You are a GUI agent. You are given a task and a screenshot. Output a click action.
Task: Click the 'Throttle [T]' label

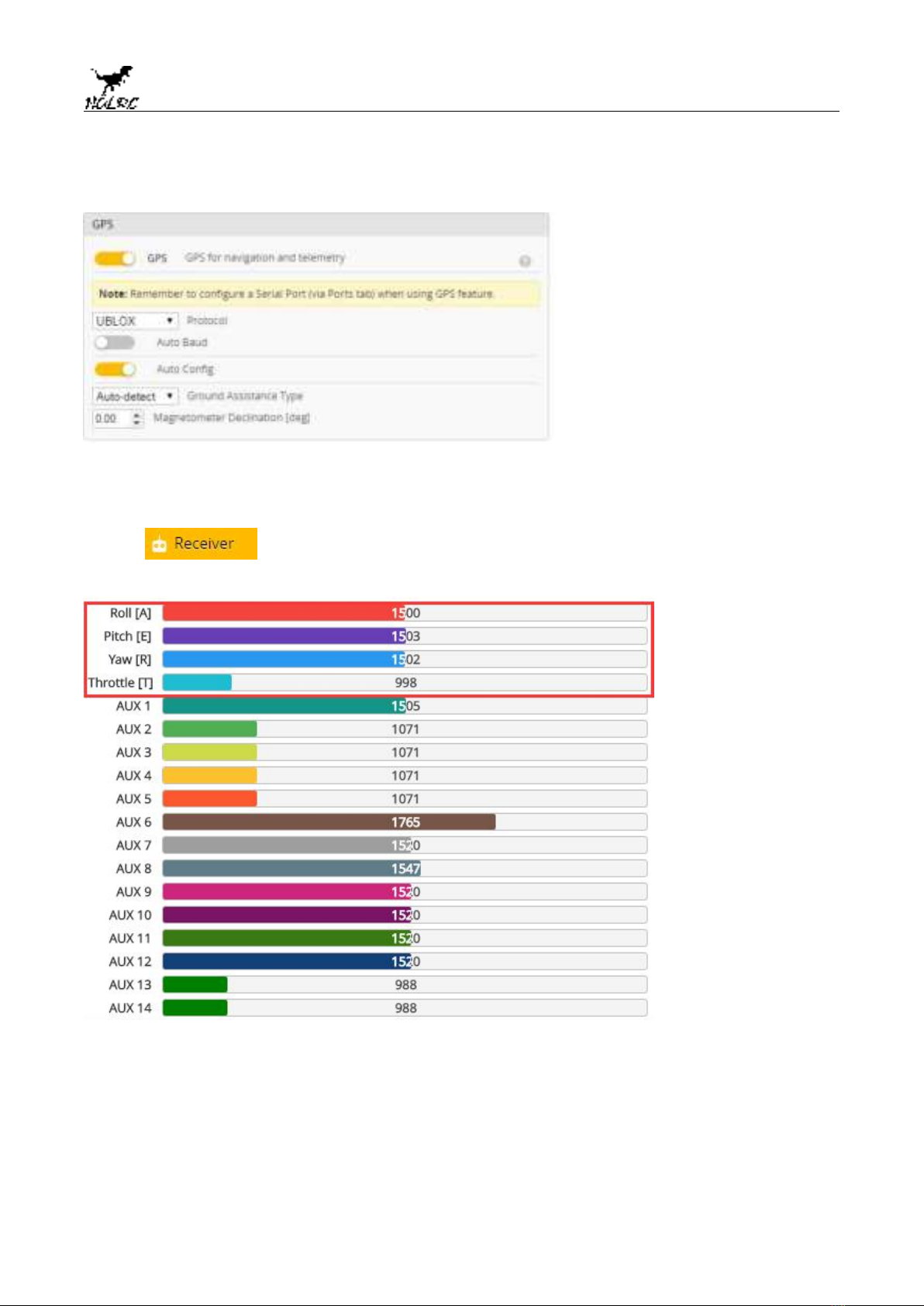click(120, 683)
